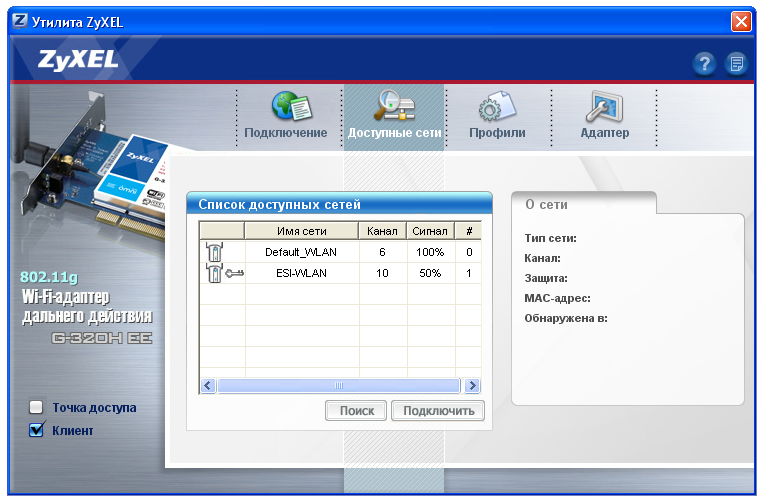Click the access point icon in ESI-WLAN row
This screenshot has height=500, width=764.
click(214, 273)
